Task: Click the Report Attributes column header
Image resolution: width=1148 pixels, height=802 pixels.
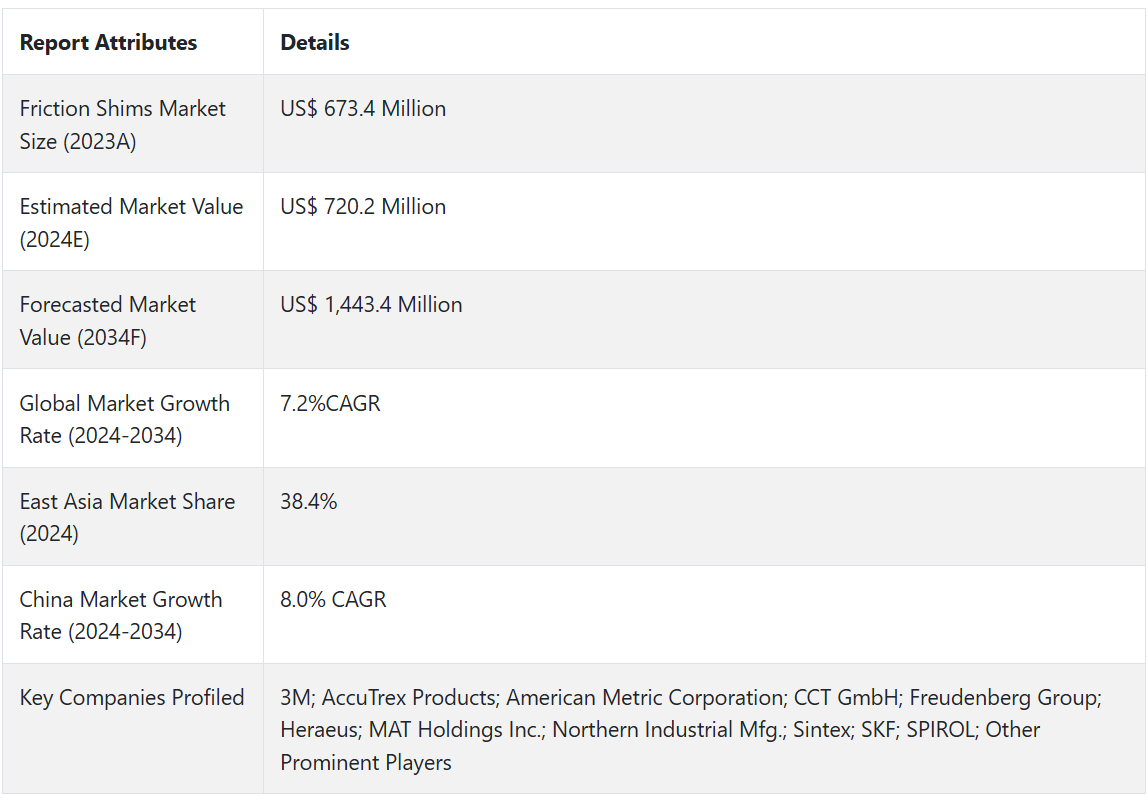Action: [x=108, y=43]
